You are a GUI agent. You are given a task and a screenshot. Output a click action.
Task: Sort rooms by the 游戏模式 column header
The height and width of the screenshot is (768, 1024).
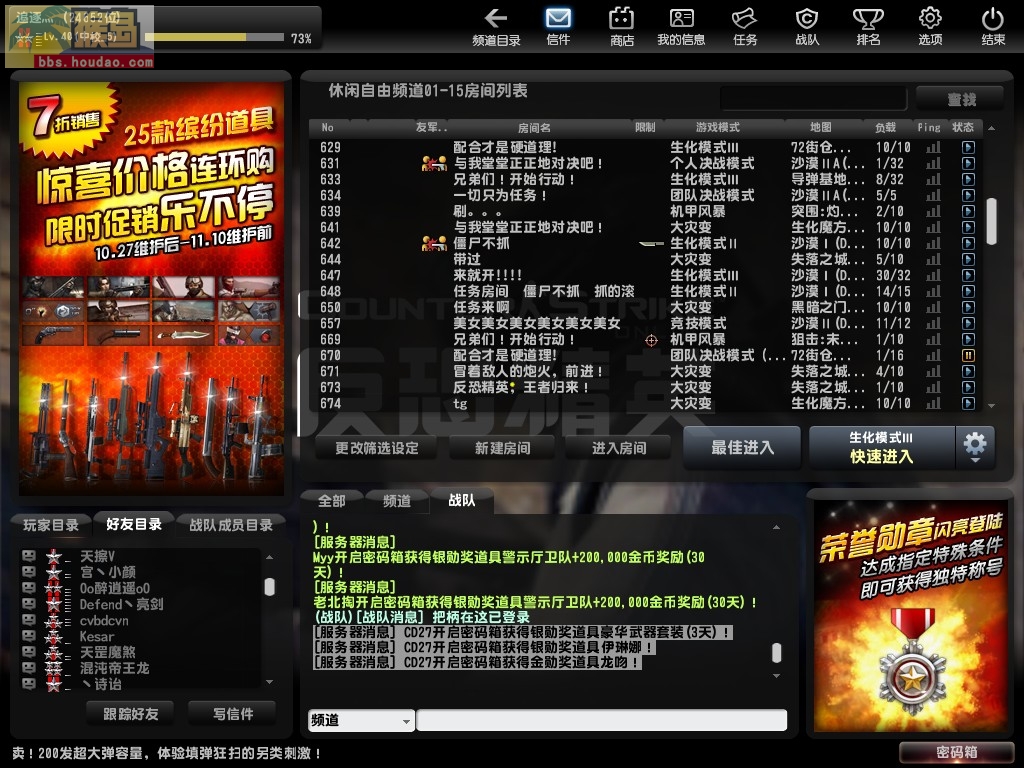(717, 127)
